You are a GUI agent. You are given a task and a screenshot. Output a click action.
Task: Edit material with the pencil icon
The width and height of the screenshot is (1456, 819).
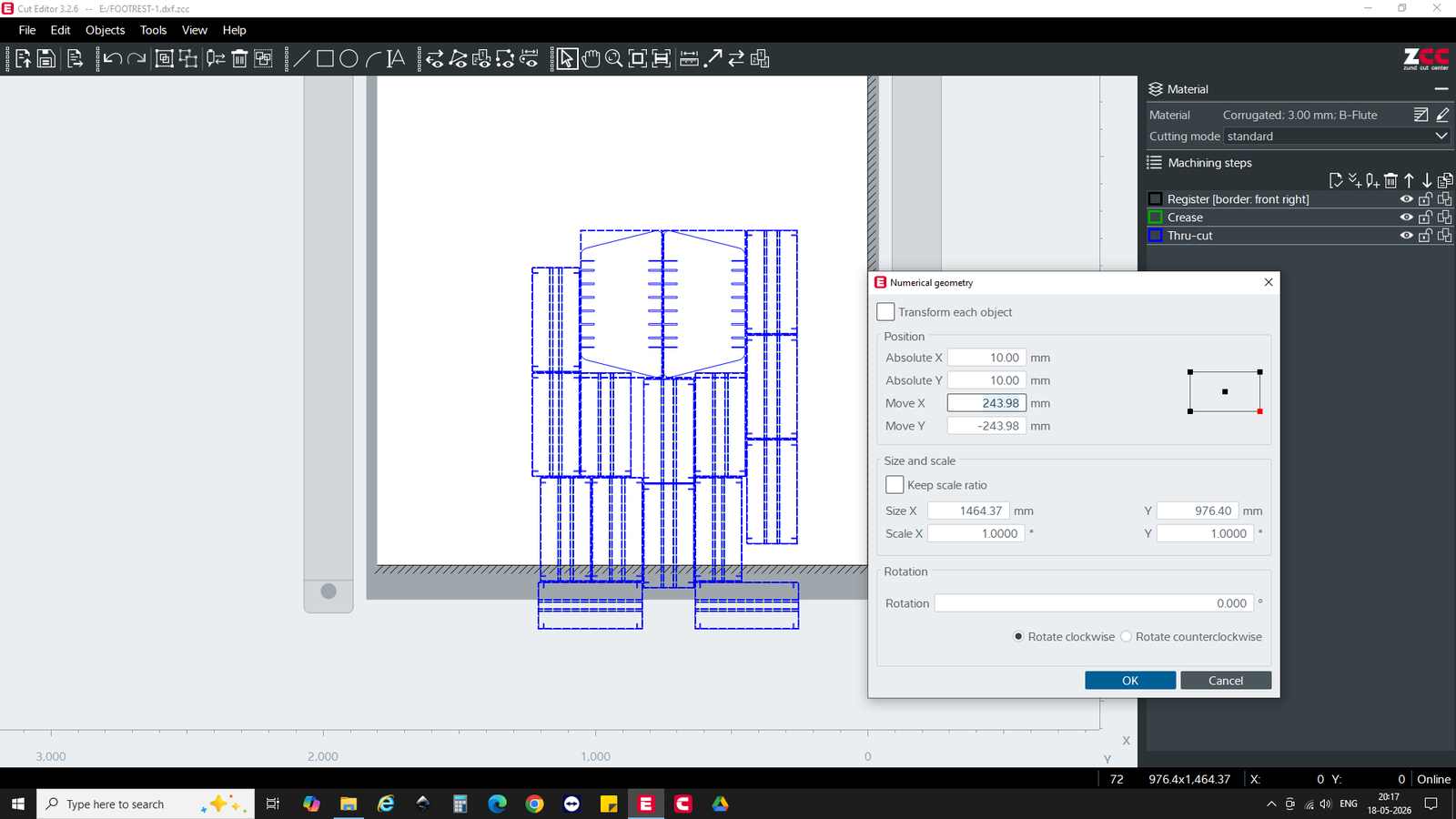1442,115
